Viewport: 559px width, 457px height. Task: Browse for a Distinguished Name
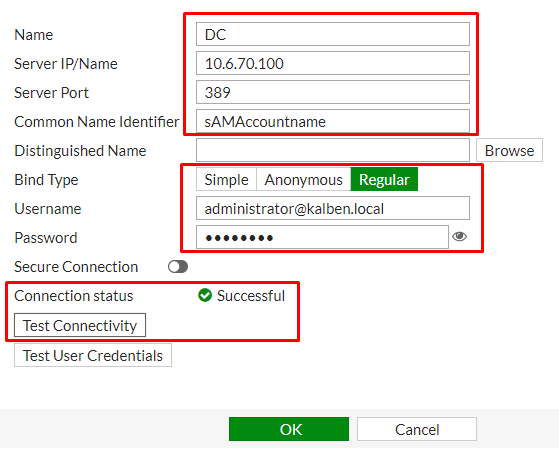click(509, 150)
